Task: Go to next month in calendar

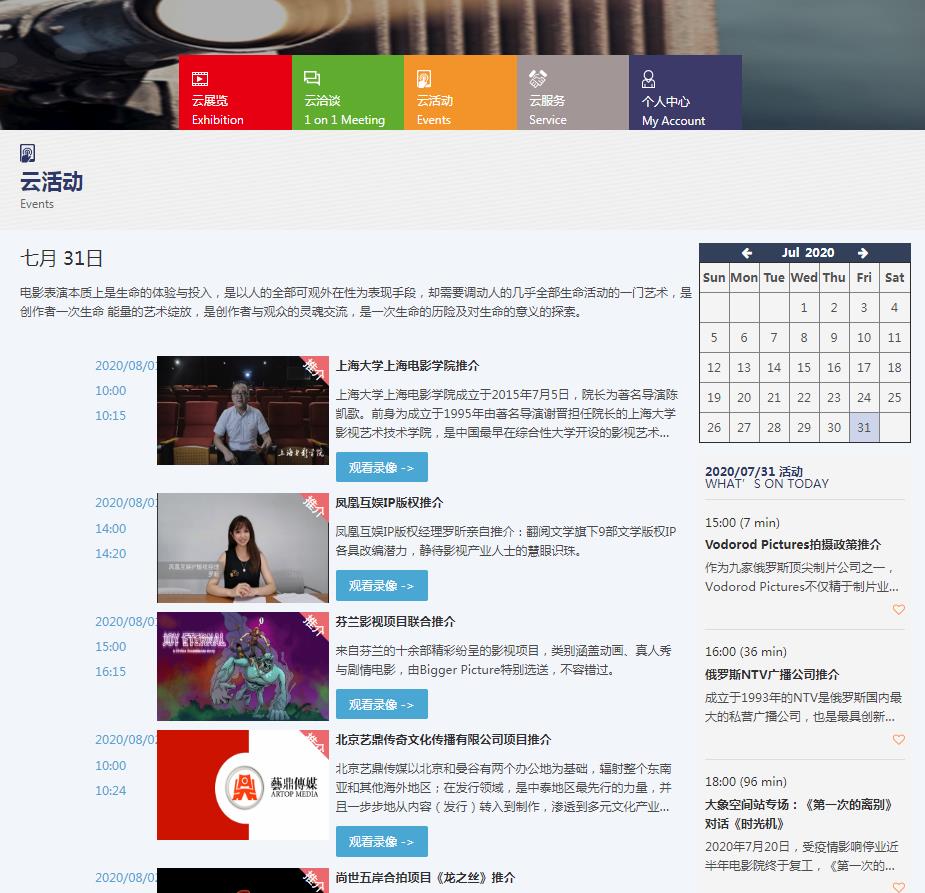Action: [x=863, y=253]
